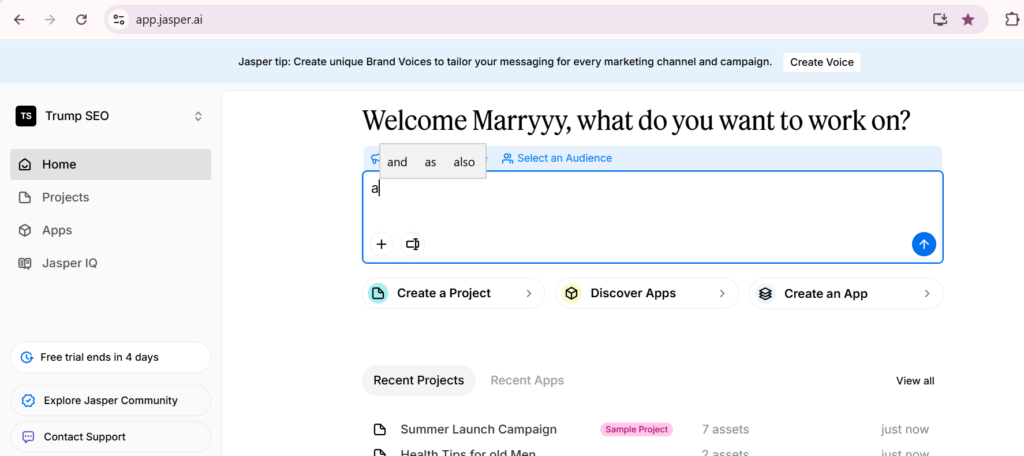
Task: Go to Jasper IQ in sidebar
Action: point(69,263)
